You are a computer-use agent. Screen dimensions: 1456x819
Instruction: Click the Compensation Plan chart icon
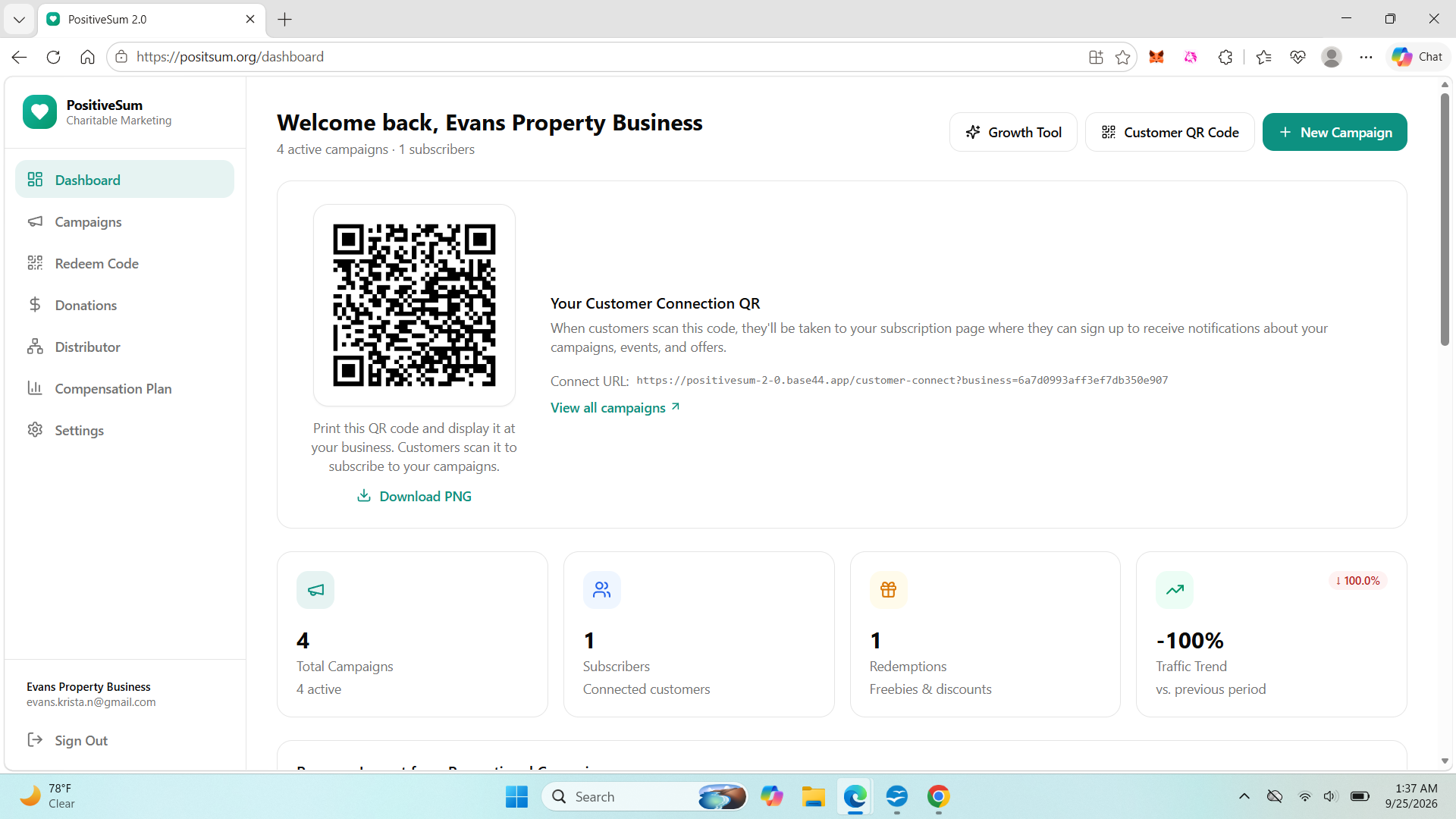(x=35, y=388)
